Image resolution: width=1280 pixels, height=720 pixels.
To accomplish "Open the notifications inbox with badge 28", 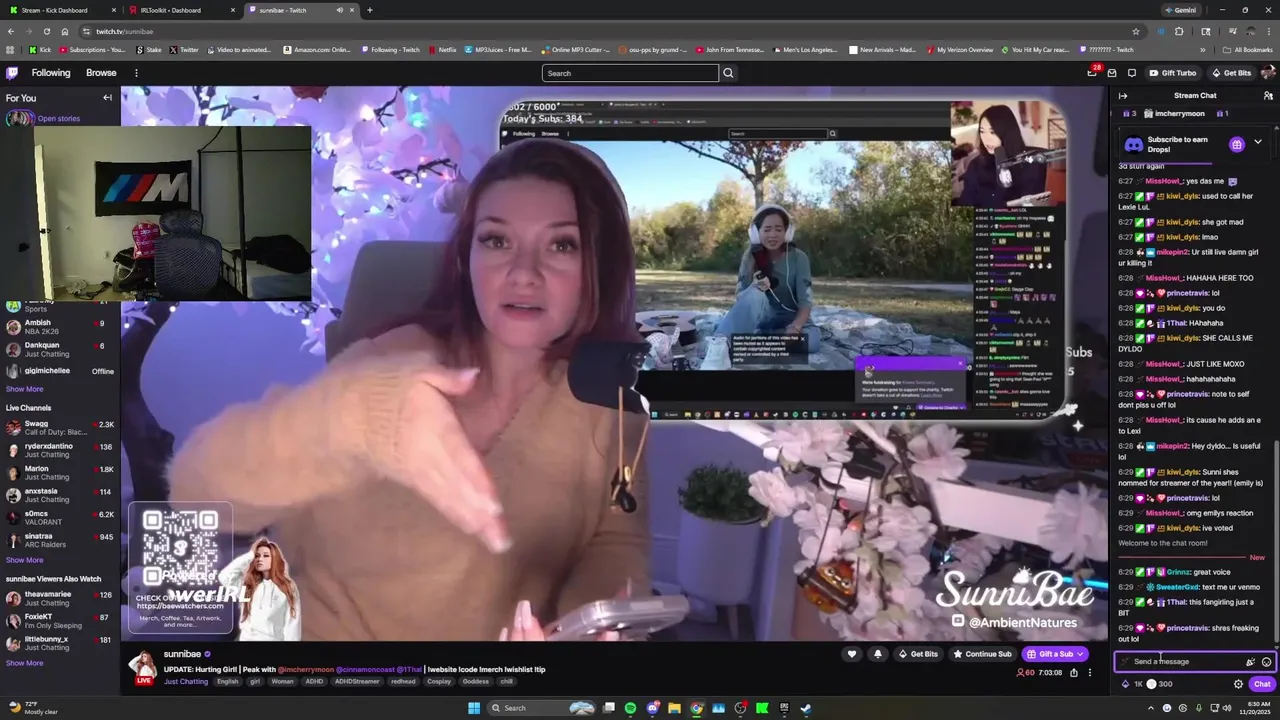I will (1092, 73).
